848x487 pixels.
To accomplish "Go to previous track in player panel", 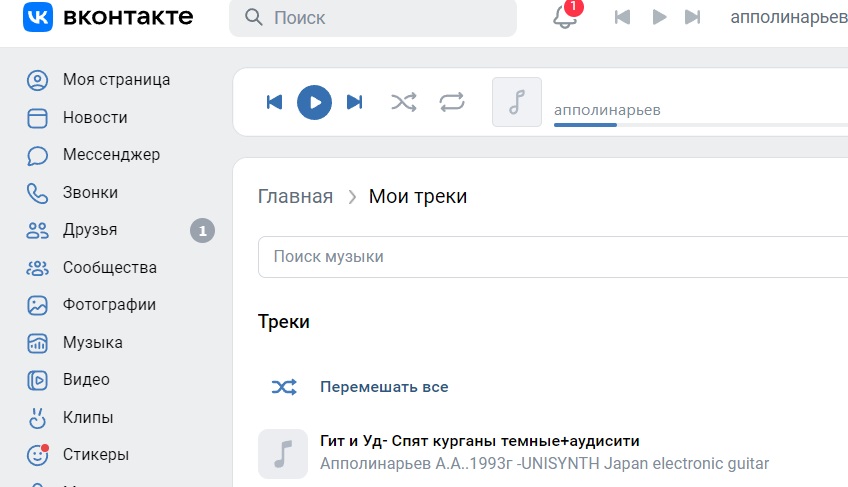I will point(274,102).
